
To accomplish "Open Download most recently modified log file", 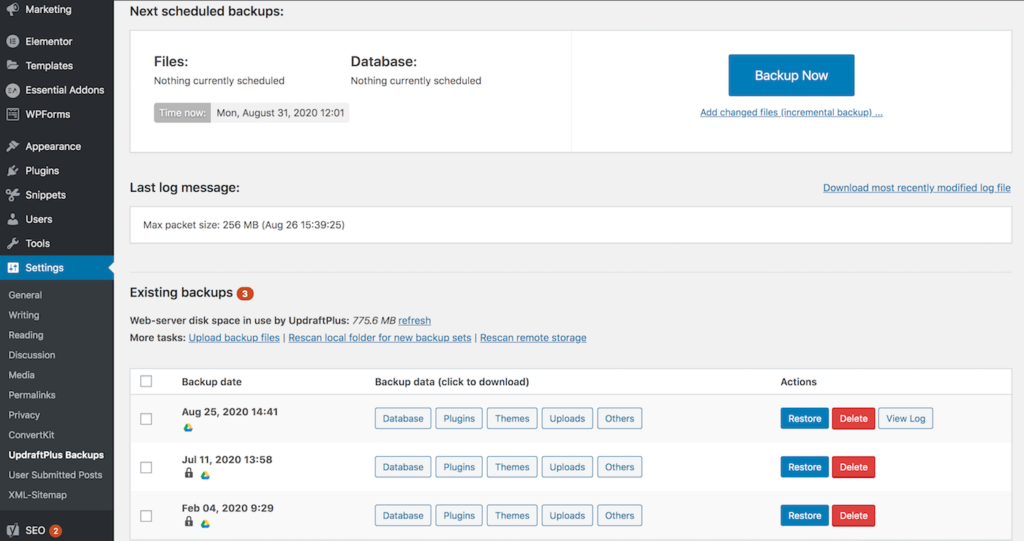I will pos(917,188).
